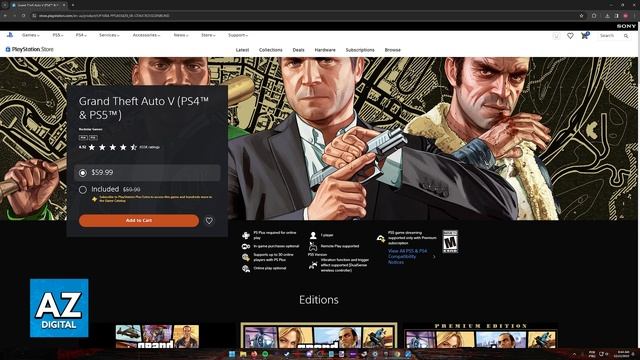
Task: Open the PS4 dropdown menu
Action: pos(81,36)
